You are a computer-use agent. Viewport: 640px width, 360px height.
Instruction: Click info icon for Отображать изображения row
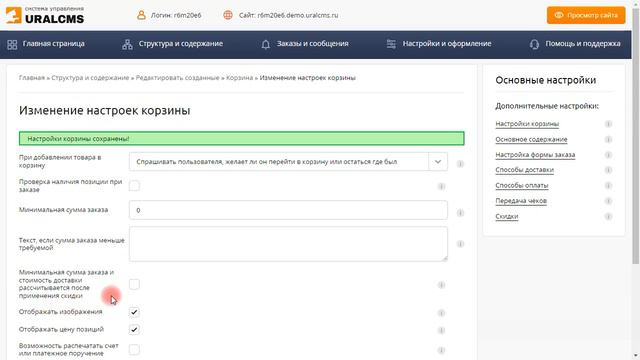pos(441,313)
